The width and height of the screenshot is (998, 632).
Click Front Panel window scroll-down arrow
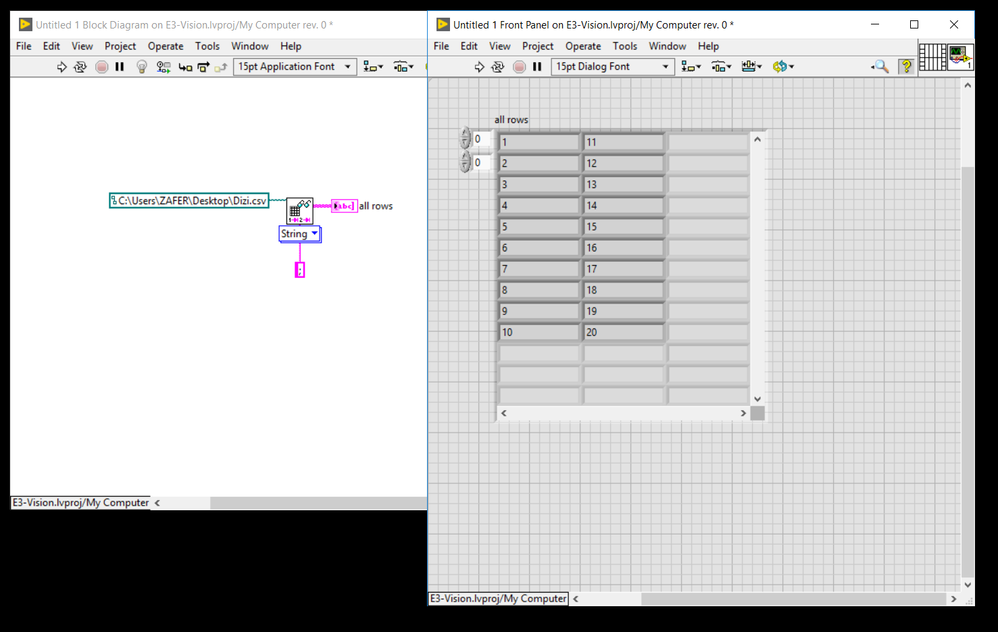[x=967, y=584]
